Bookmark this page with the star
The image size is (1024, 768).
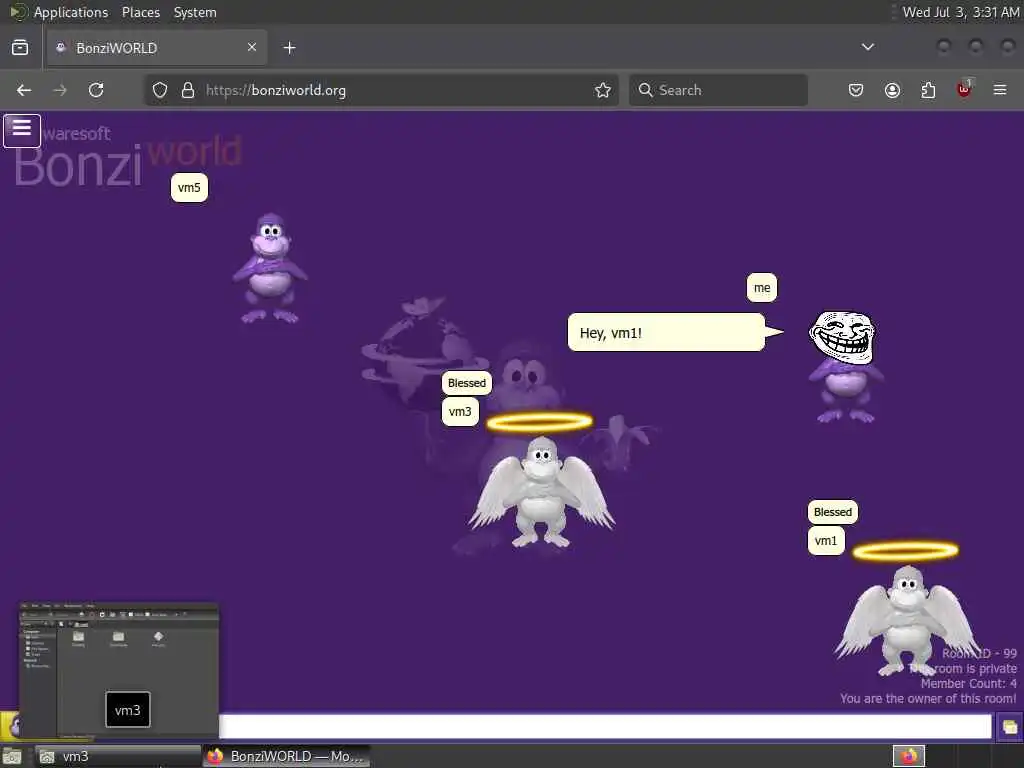pos(603,90)
